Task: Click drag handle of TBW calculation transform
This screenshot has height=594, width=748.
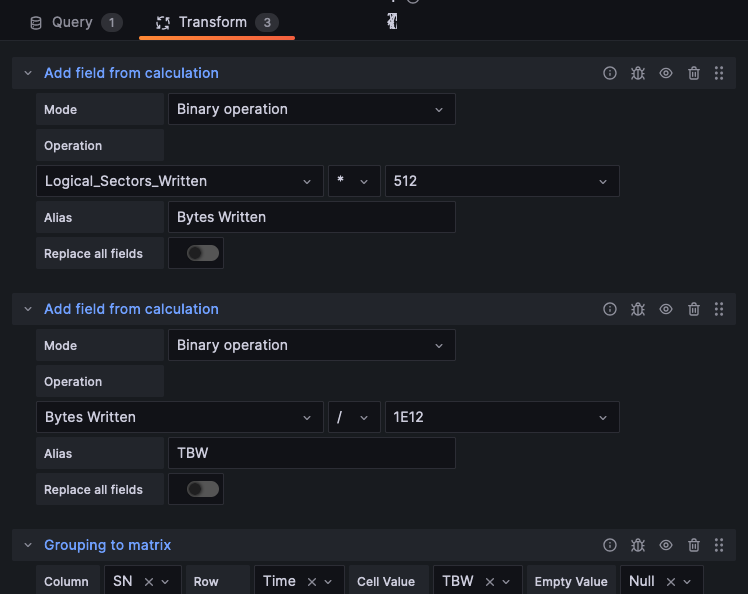Action: pos(719,309)
